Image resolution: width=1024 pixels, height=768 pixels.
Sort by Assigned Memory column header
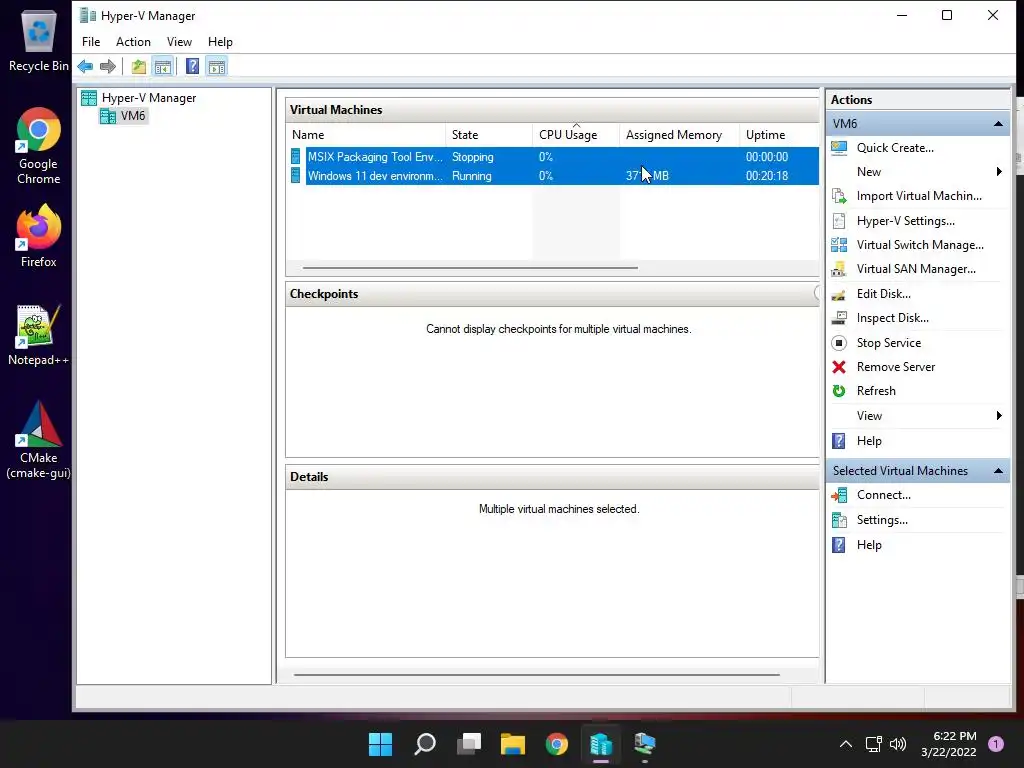point(679,135)
